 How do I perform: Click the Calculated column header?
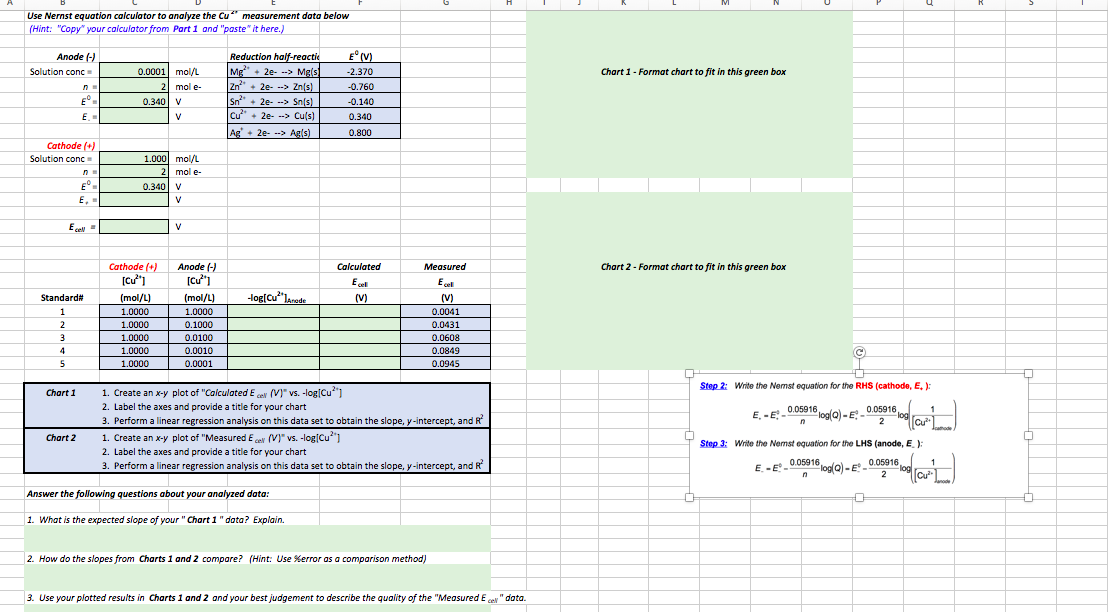tap(359, 266)
